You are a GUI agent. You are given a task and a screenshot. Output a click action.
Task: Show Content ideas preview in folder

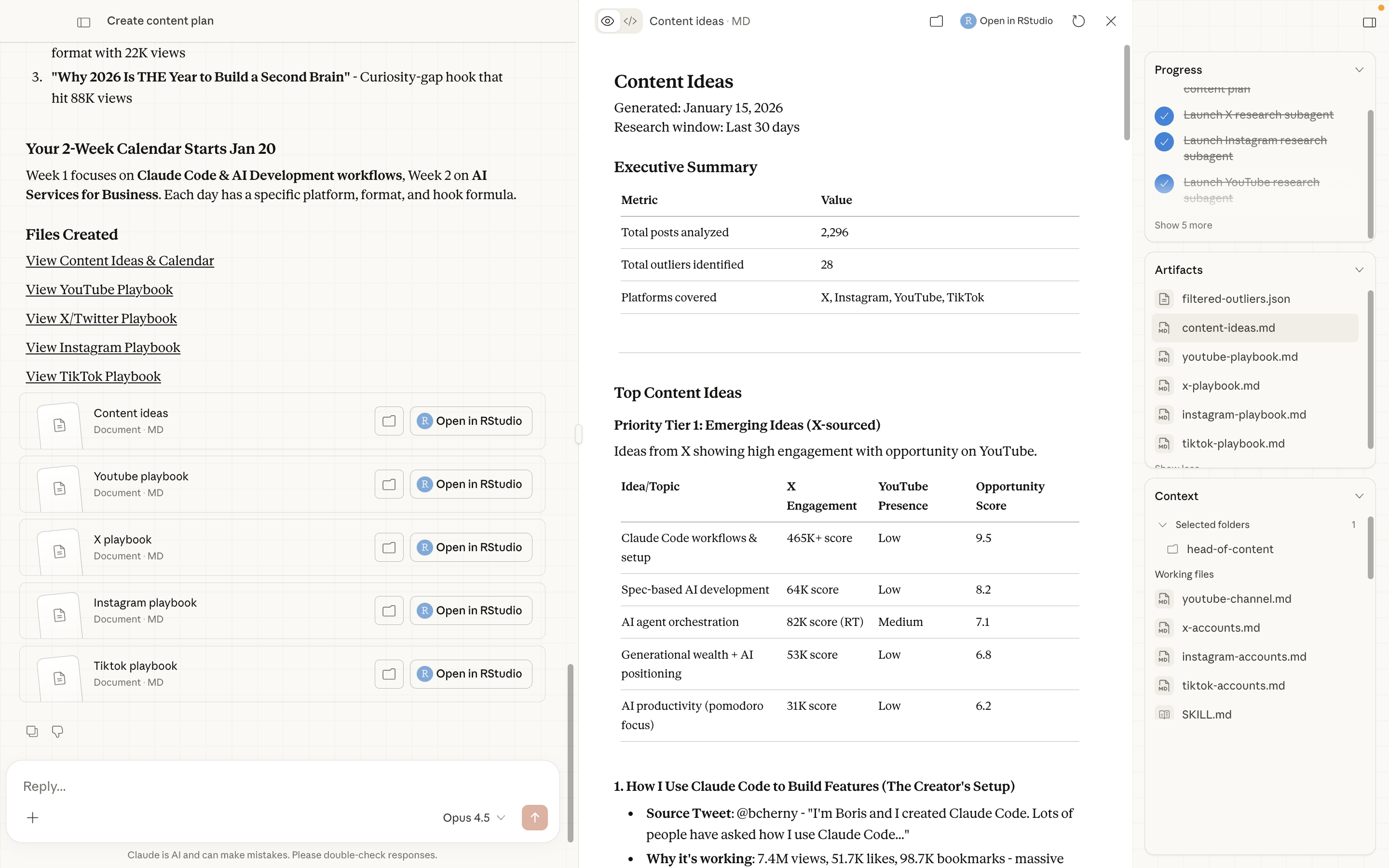[936, 21]
